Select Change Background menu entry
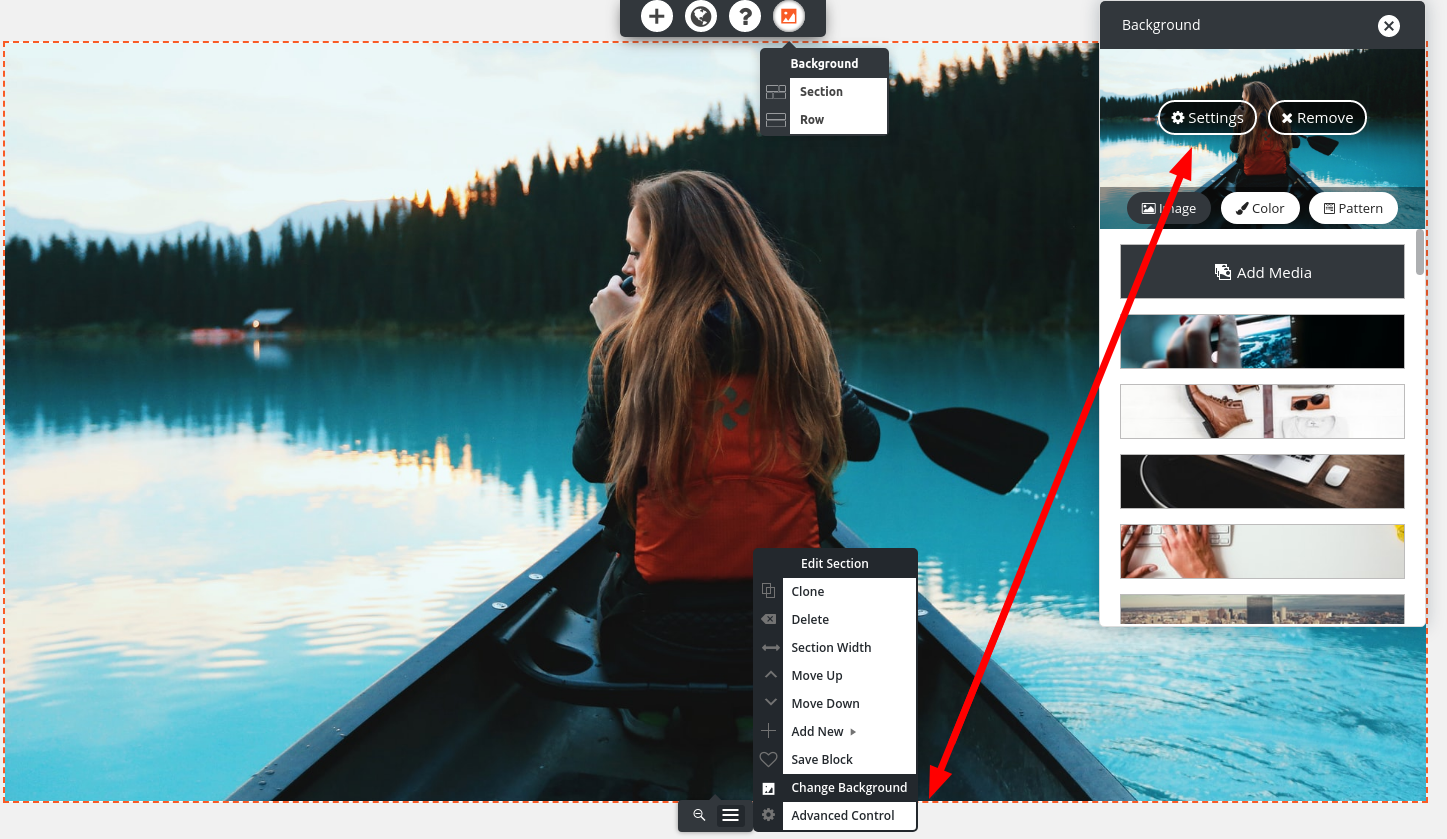 (849, 788)
